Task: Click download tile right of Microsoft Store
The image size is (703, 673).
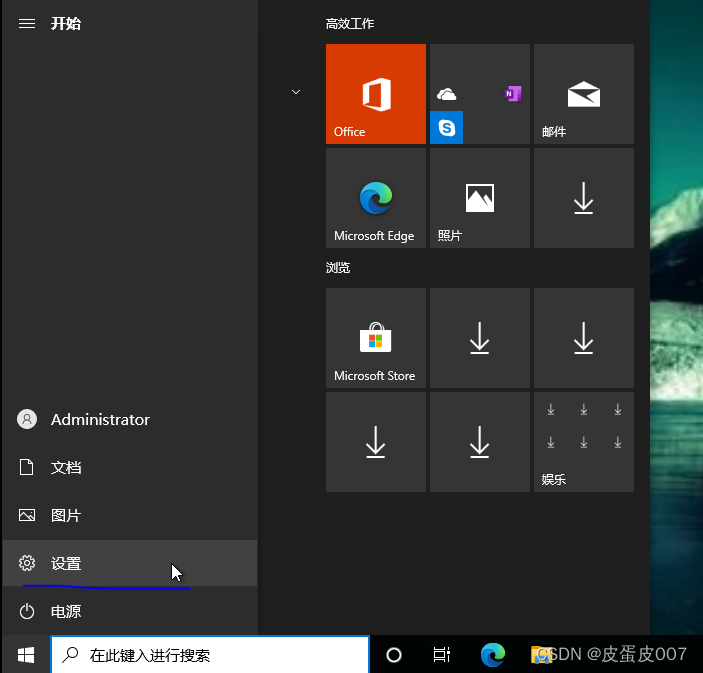Action: 480,338
